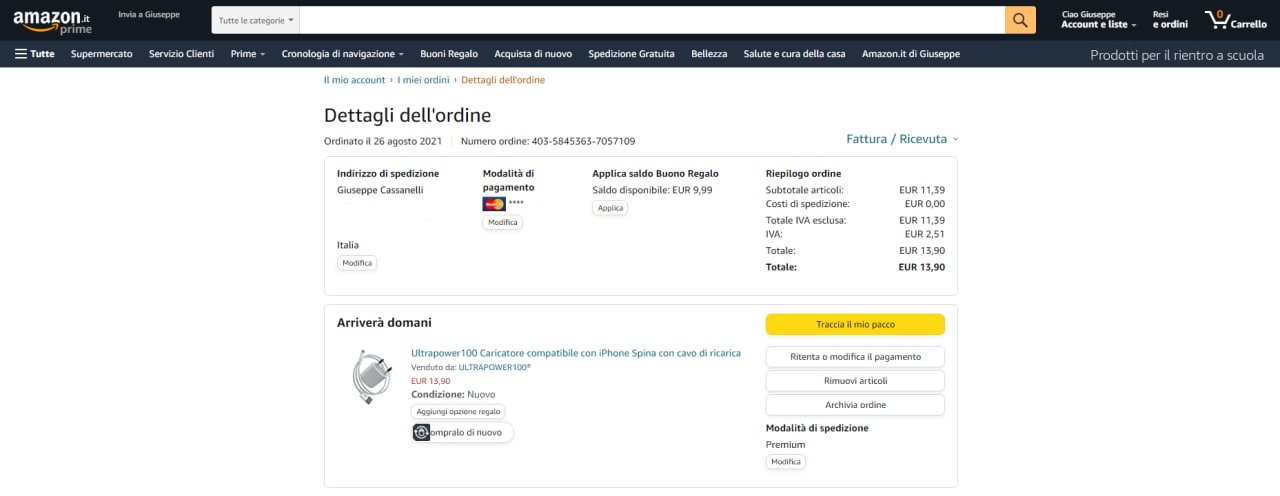
Task: Go to Supermercato in navigation bar
Action: [102, 54]
